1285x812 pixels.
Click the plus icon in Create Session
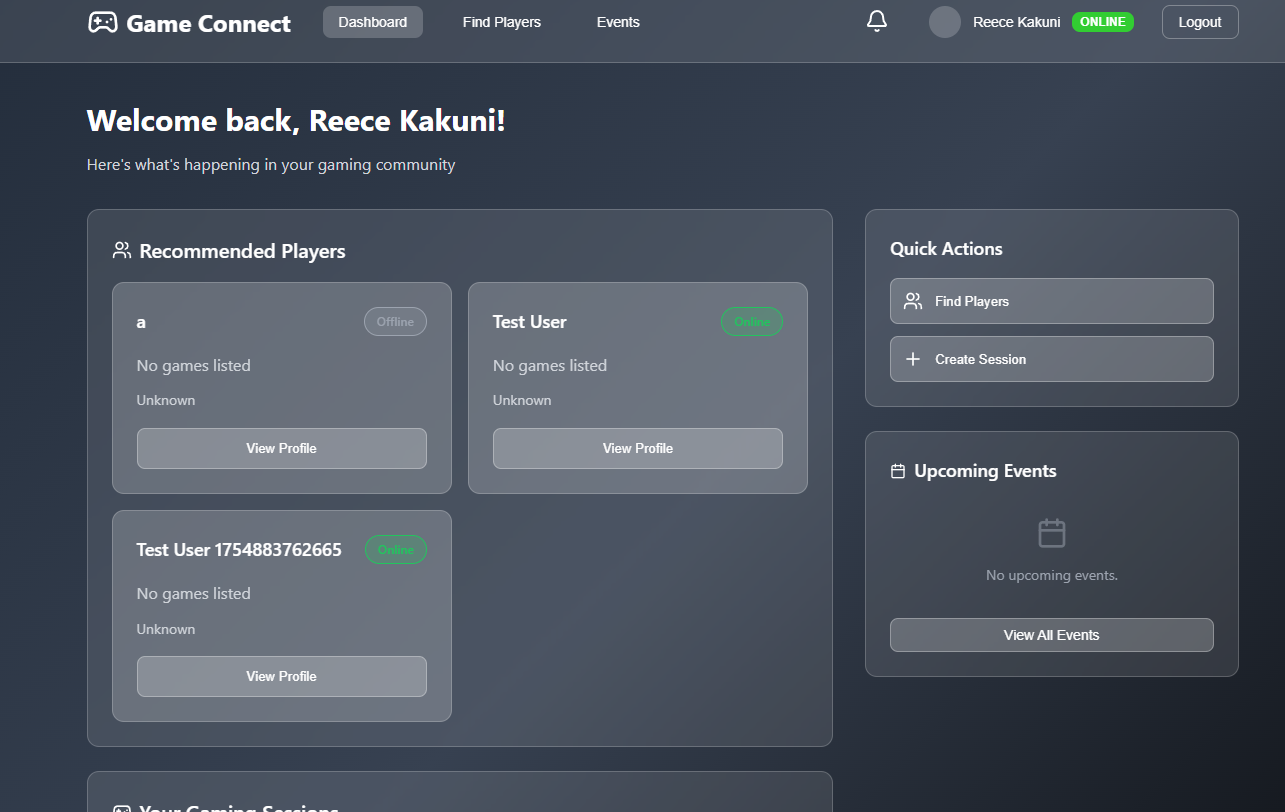[912, 359]
